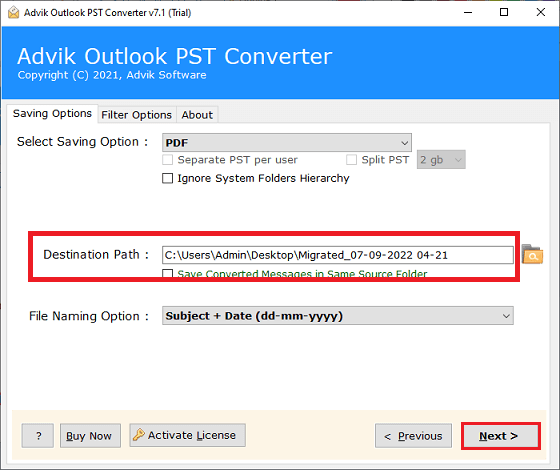
Task: Click the Buy Now button
Action: click(x=90, y=436)
